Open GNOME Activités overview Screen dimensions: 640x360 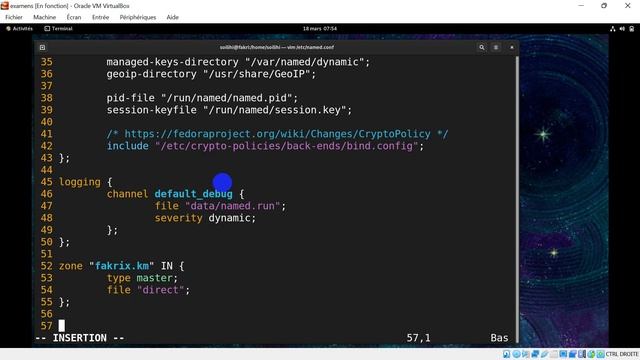19,29
